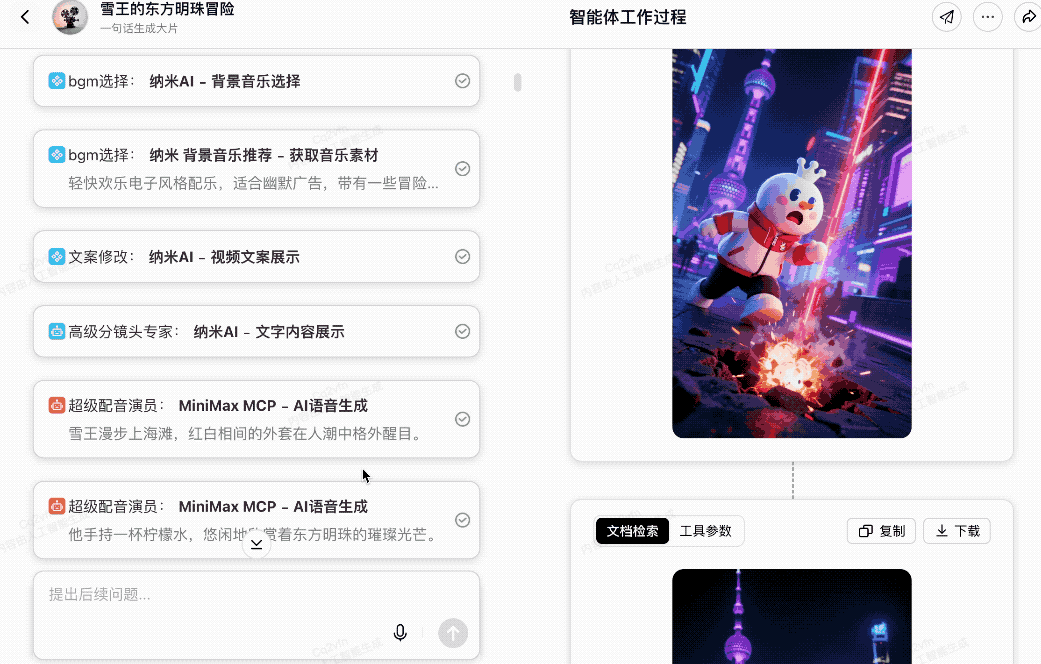1041x664 pixels.
Task: Open the more options ellipsis menu
Action: pos(988,17)
